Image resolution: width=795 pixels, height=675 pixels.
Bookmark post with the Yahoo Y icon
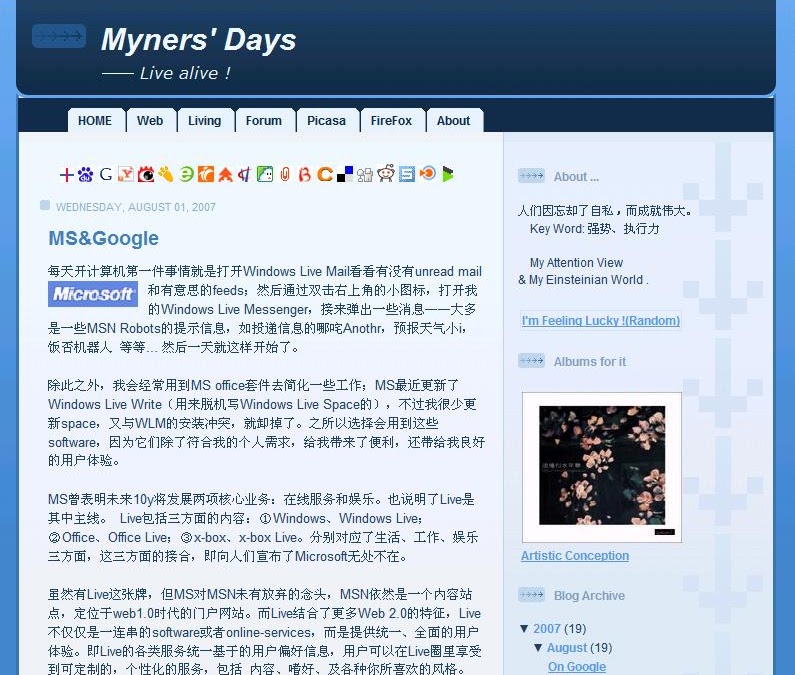[126, 174]
